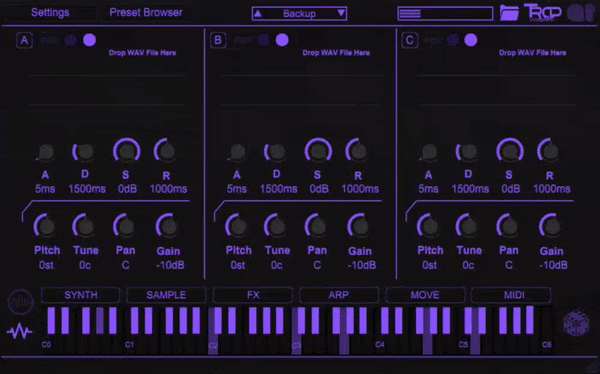
Task: Click the Sustain knob in sampler B
Action: click(x=318, y=151)
